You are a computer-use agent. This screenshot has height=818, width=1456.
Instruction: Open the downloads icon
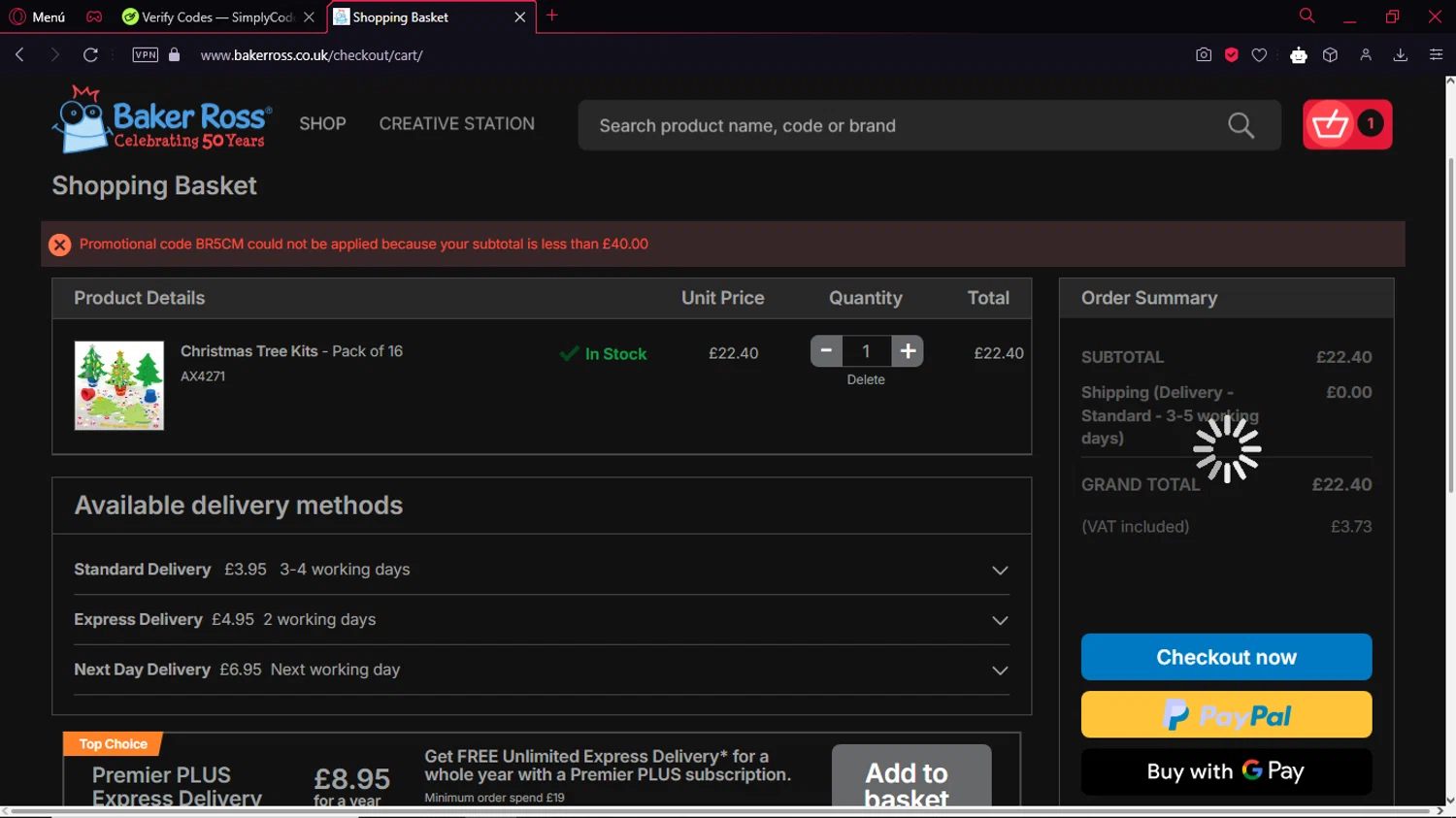click(1400, 55)
